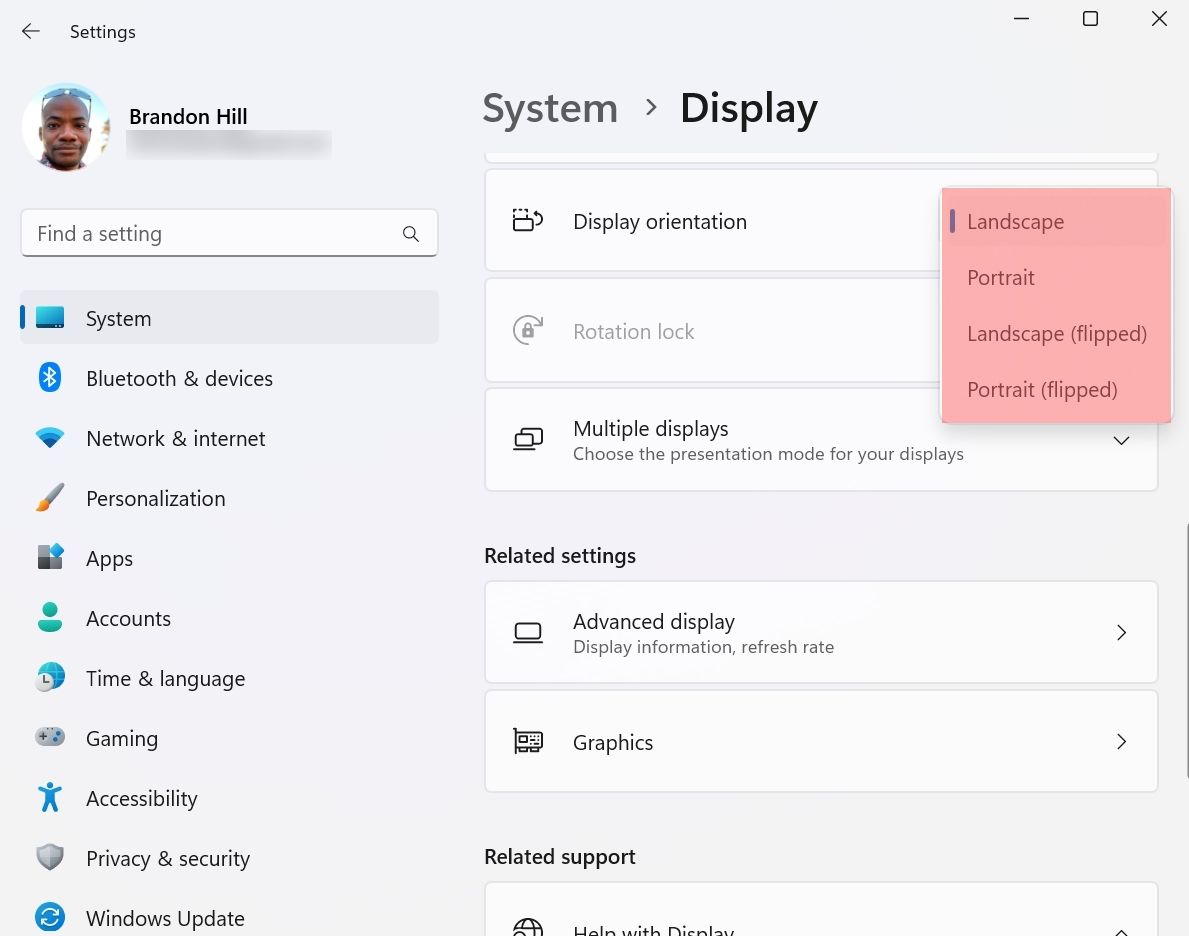Click the Find a setting search field

[229, 233]
